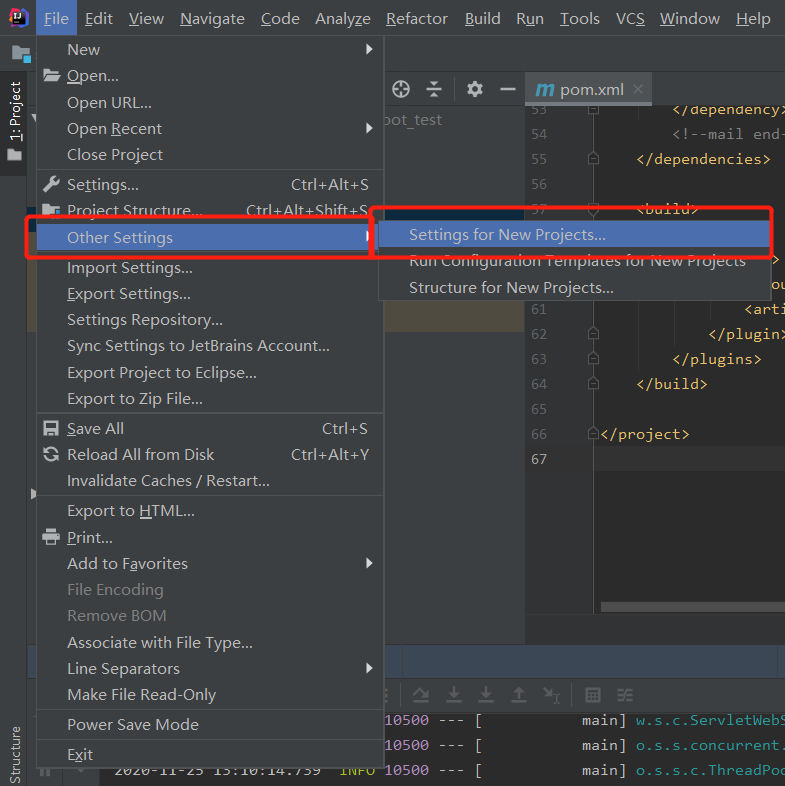Select Settings for New Projects
This screenshot has width=785, height=786.
pos(574,235)
